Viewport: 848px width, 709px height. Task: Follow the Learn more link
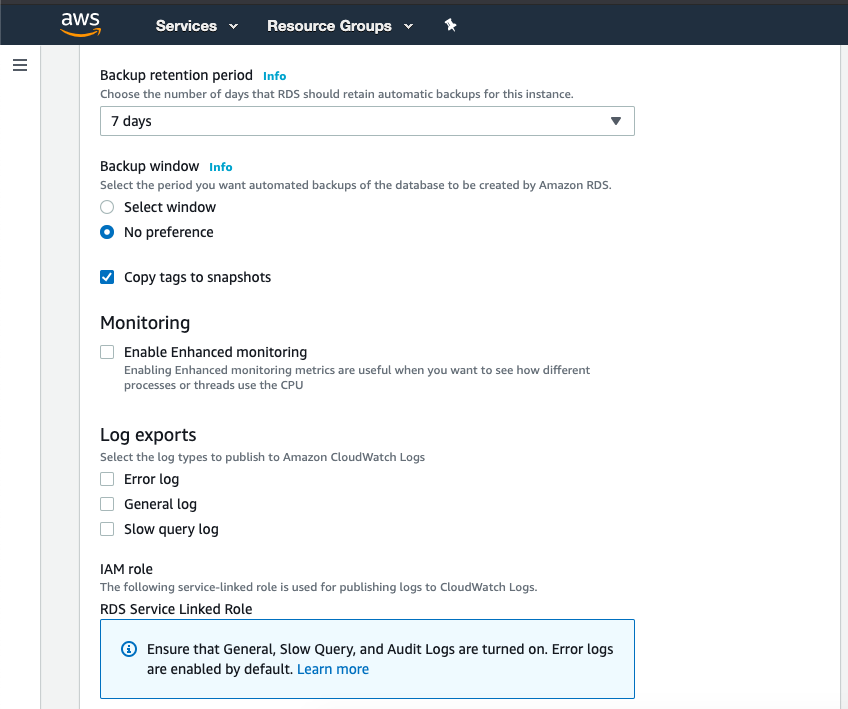click(333, 669)
